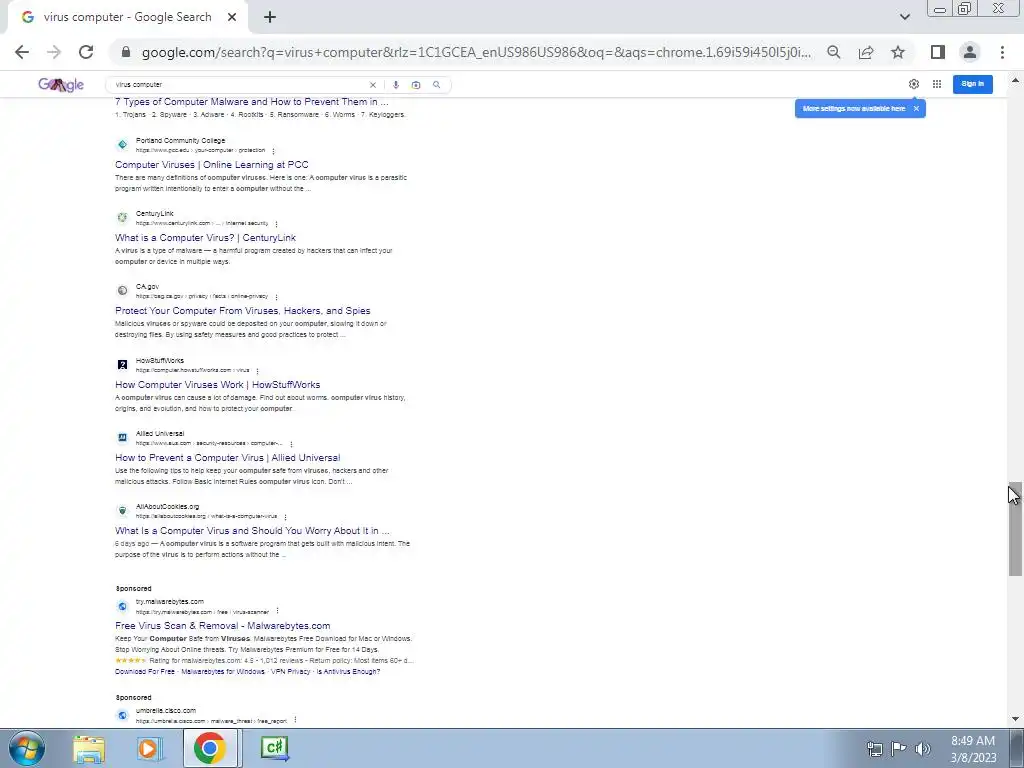Click in the virus computer search field
This screenshot has width=1024, height=768.
click(238, 85)
